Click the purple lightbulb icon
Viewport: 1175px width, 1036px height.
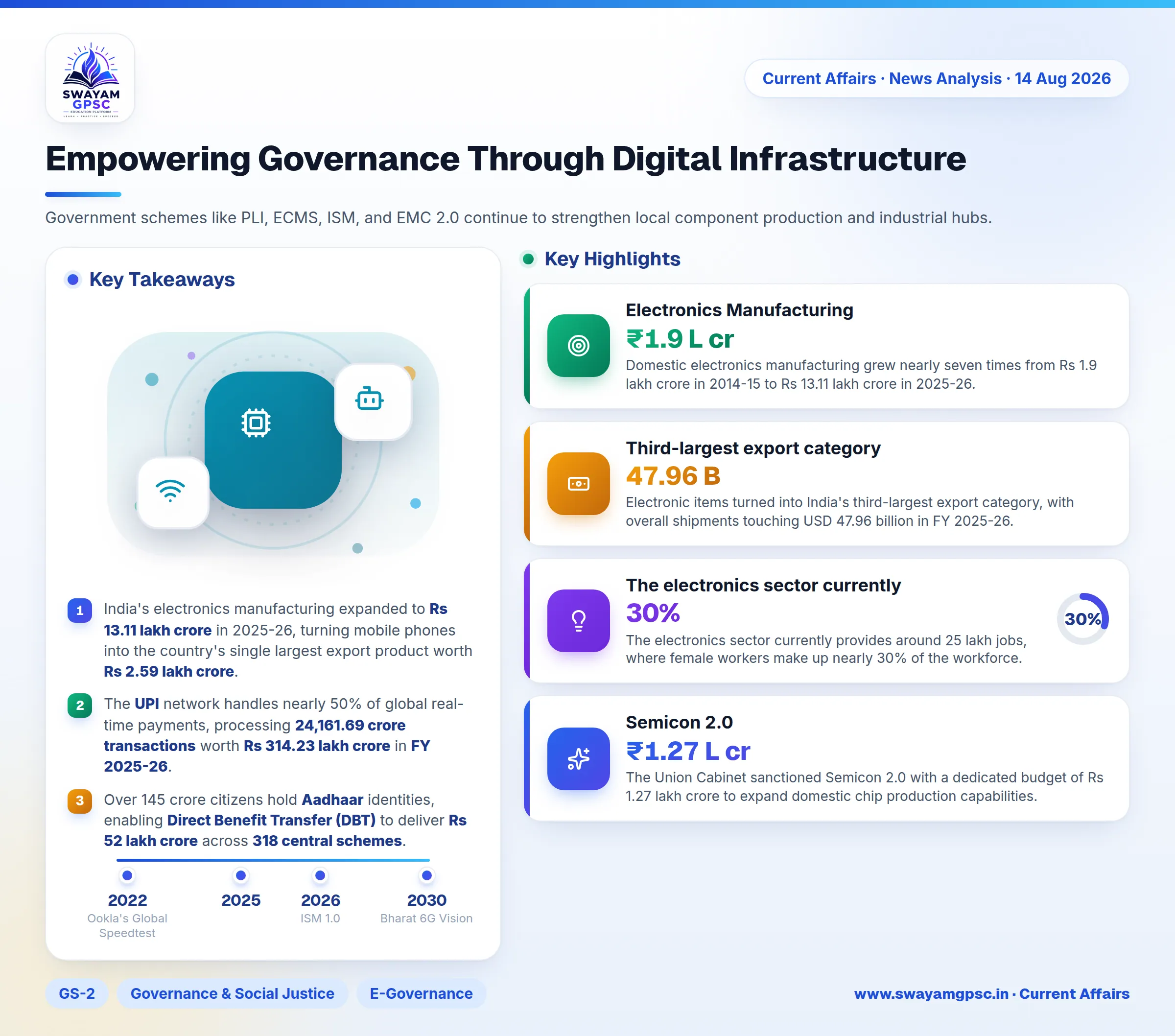(x=578, y=621)
